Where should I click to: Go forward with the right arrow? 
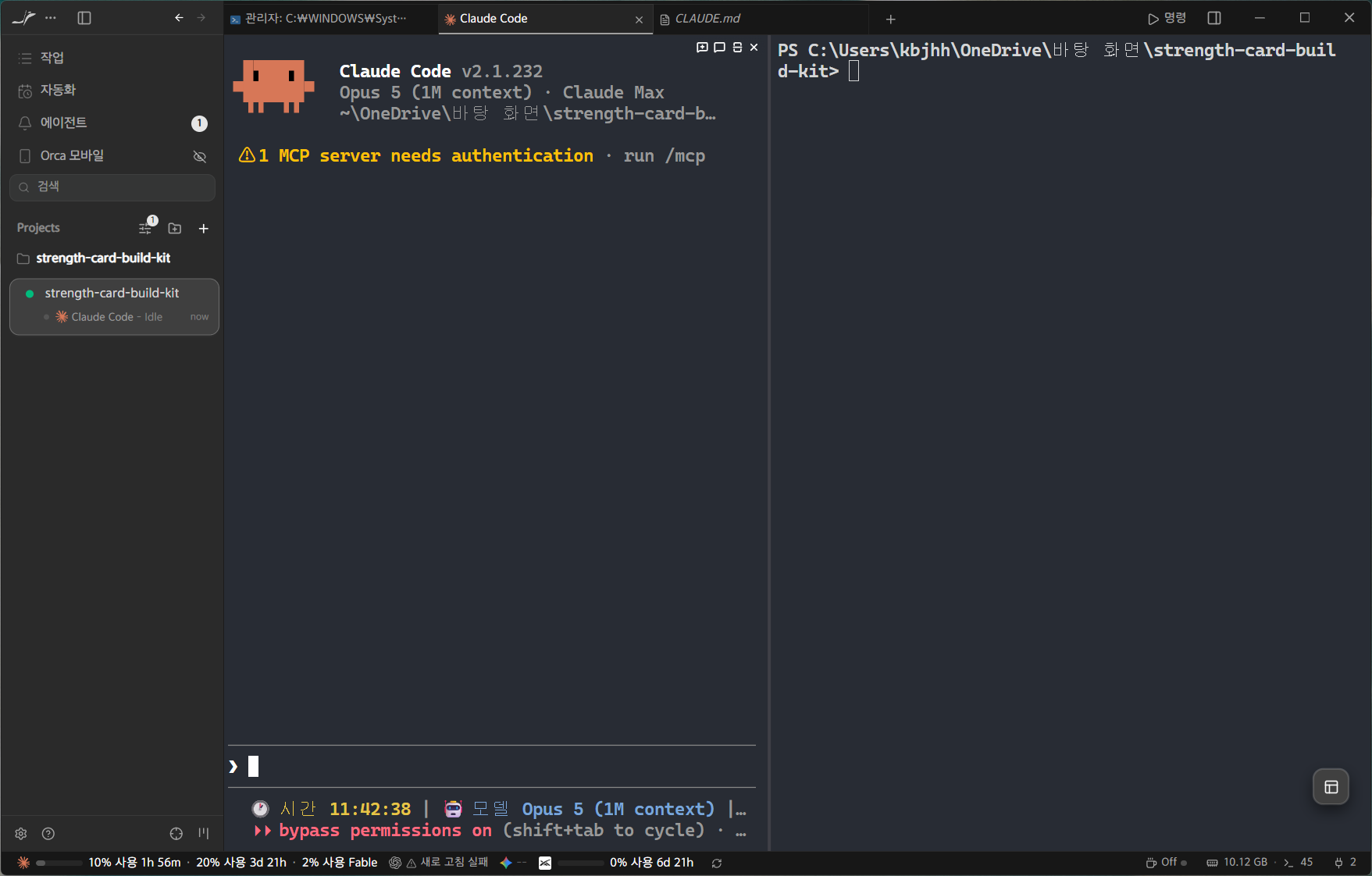tap(201, 18)
